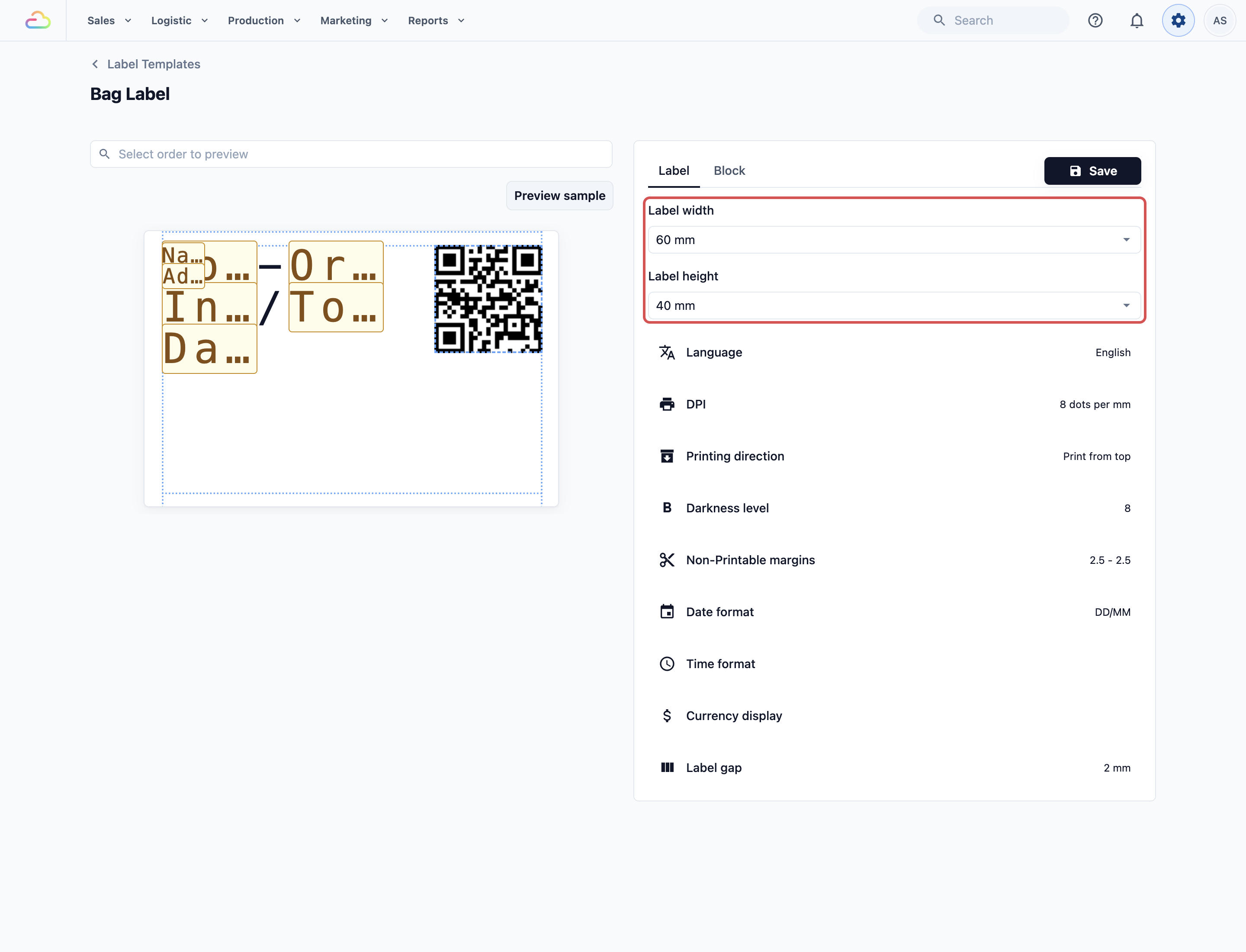This screenshot has height=952, width=1246.
Task: Select the 'In…' block in label preview
Action: click(209, 304)
